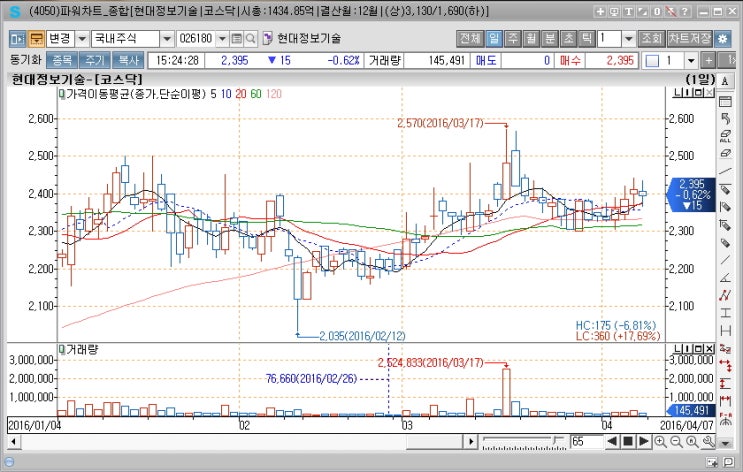This screenshot has width=743, height=472.
Task: Reset chart zoom magnifier icon
Action: [x=692, y=442]
